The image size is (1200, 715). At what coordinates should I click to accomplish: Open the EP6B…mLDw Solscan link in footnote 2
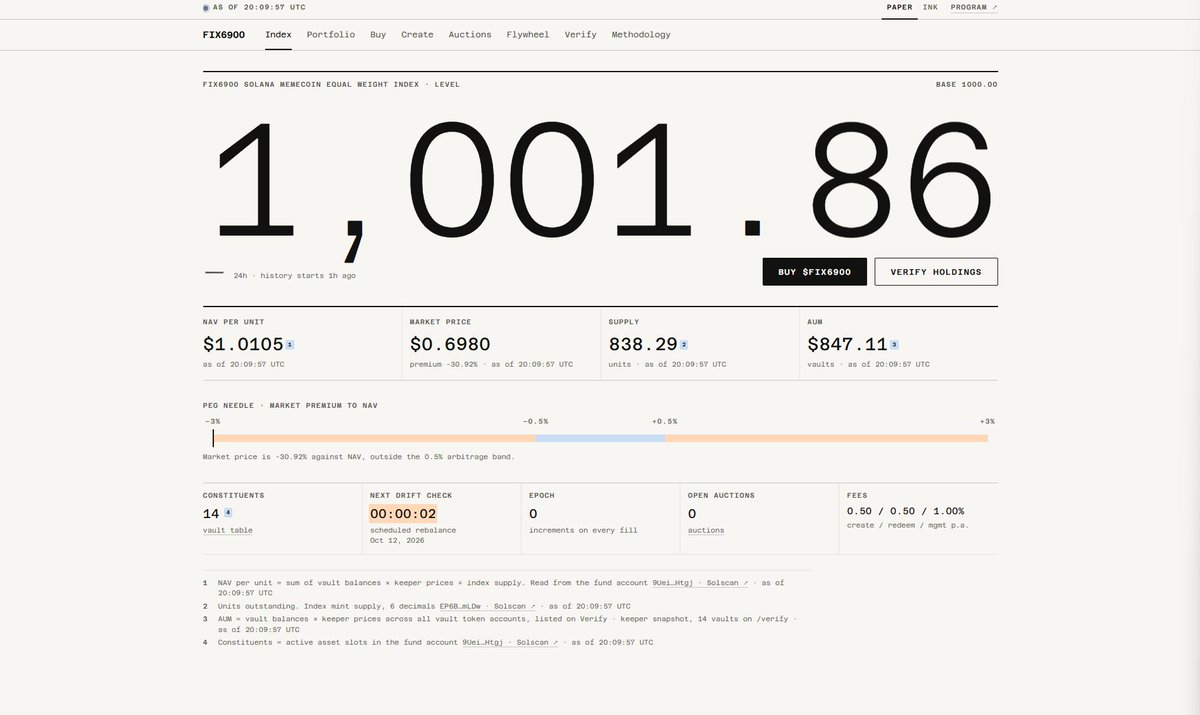tap(486, 606)
